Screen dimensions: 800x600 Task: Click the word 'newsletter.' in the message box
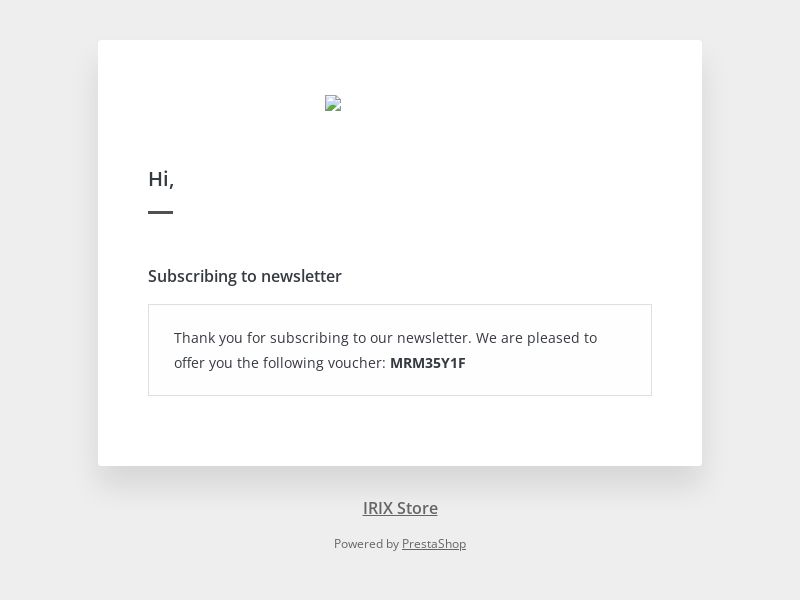pos(434,338)
